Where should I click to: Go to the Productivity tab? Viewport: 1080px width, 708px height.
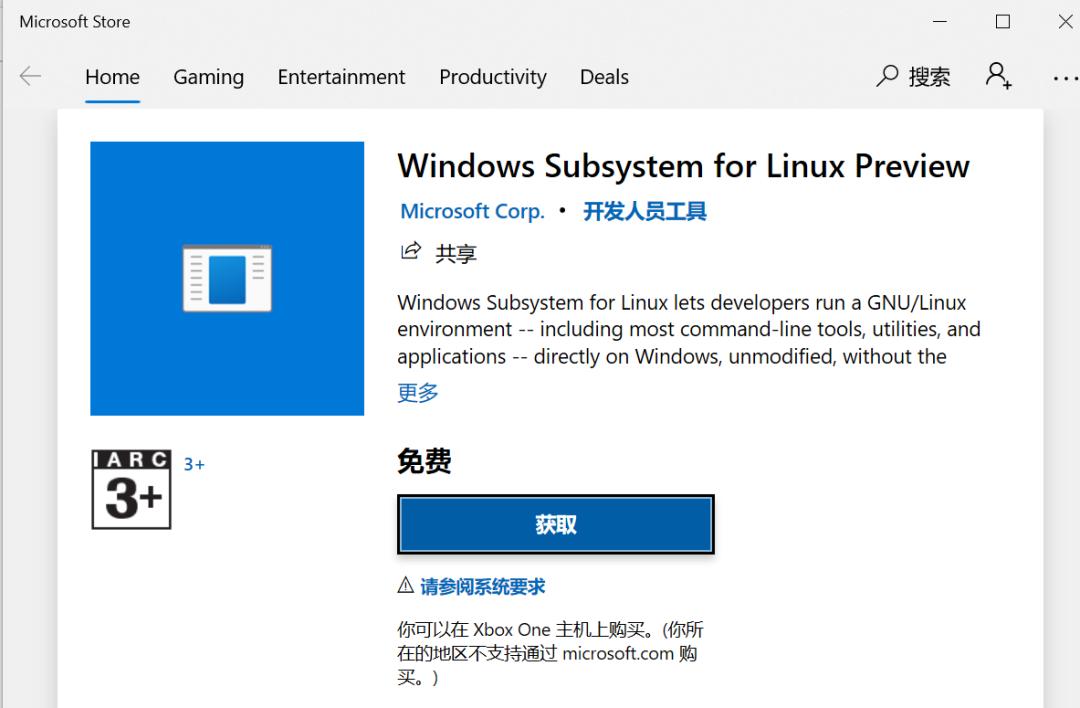[x=492, y=76]
